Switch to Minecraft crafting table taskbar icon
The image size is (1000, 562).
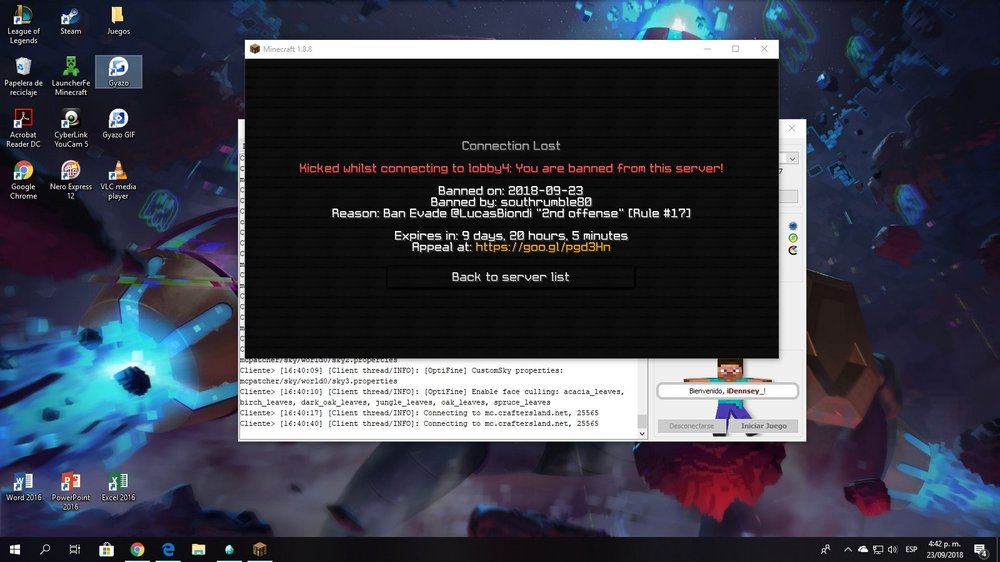click(x=260, y=549)
